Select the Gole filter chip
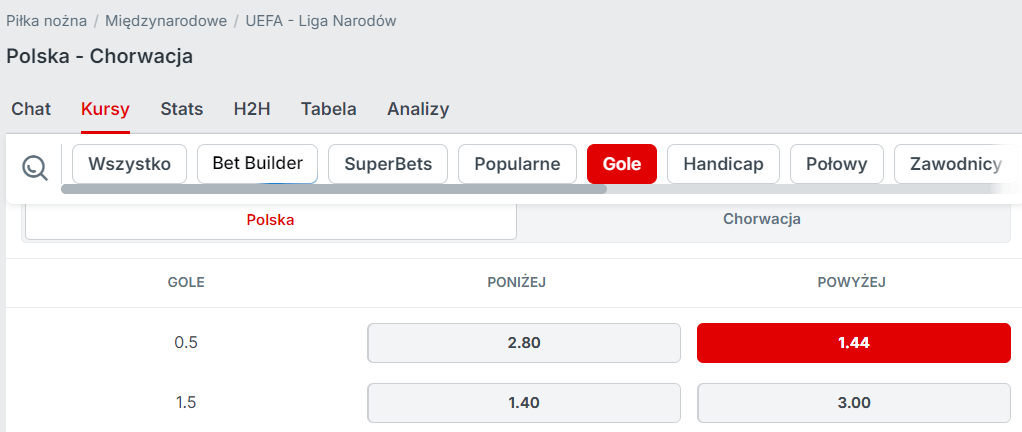 pyautogui.click(x=622, y=164)
